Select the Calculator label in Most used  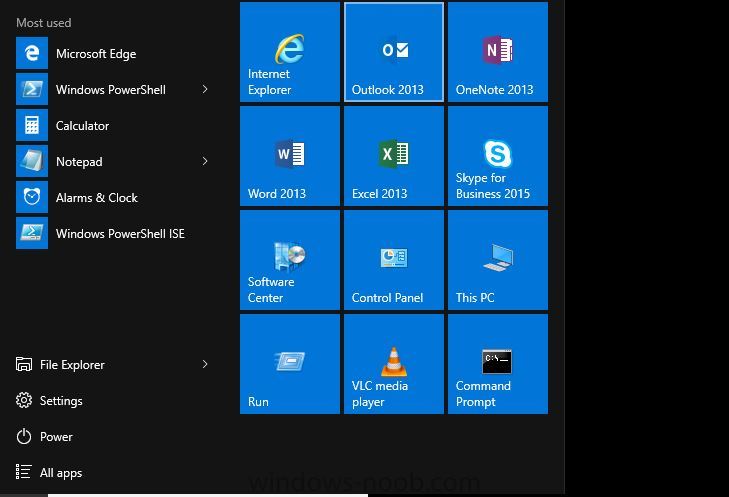pos(82,126)
